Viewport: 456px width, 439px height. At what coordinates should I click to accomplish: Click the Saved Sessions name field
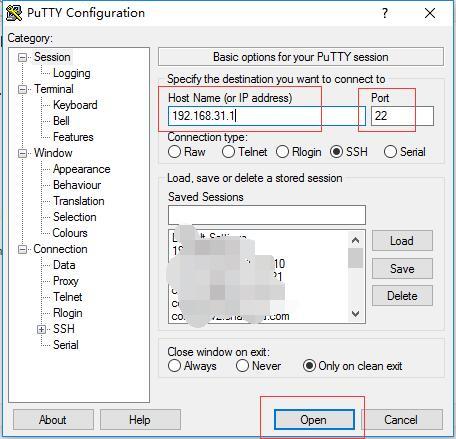click(x=267, y=215)
